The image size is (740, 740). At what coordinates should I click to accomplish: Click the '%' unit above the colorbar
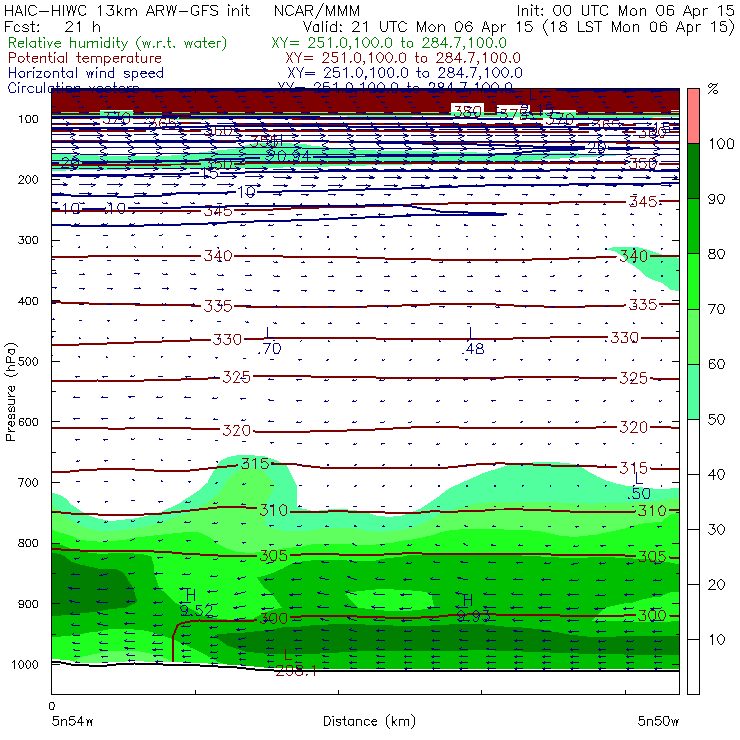[713, 89]
